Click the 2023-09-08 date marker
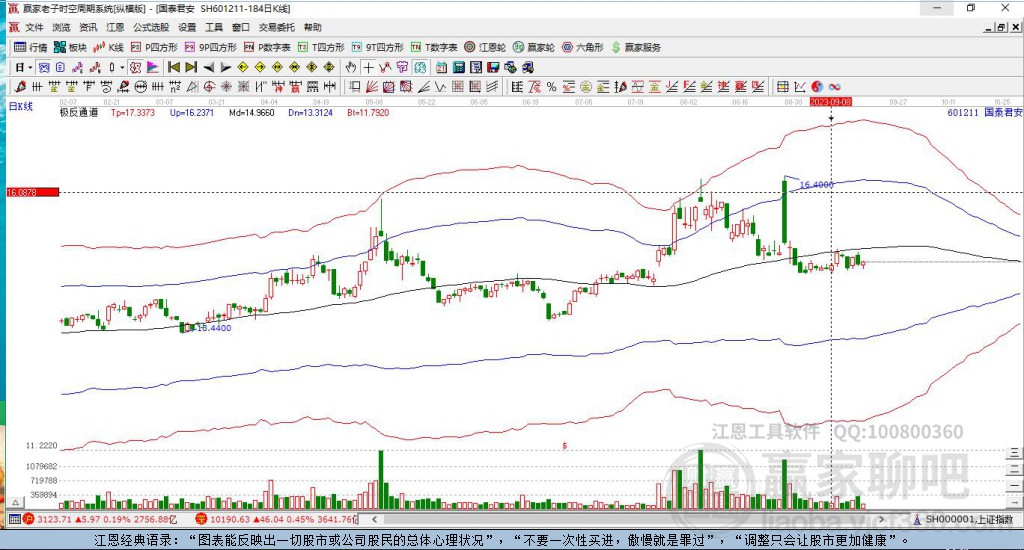This screenshot has width=1024, height=550. click(831, 102)
